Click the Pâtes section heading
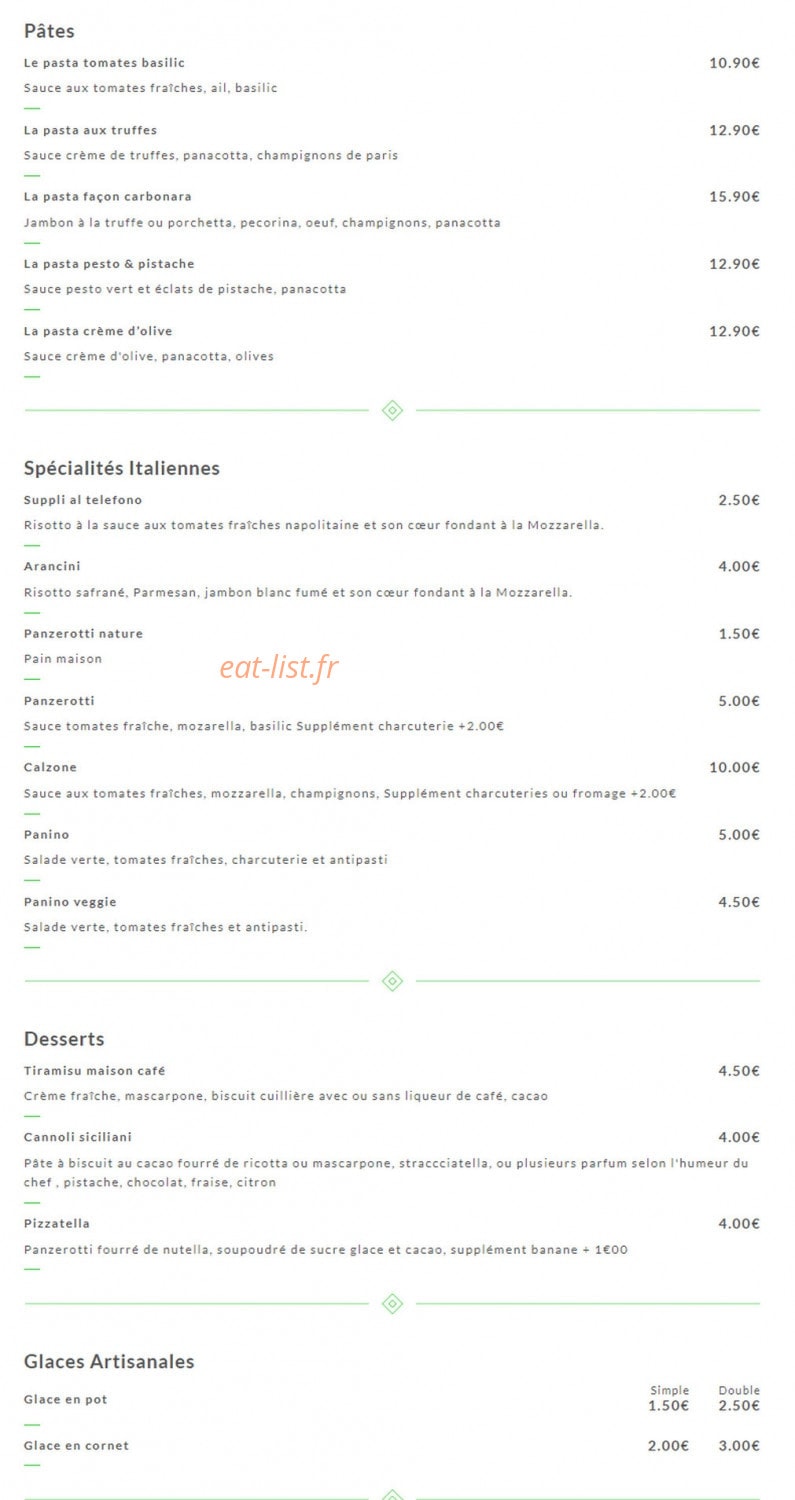This screenshot has height=1500, width=795. 49,31
